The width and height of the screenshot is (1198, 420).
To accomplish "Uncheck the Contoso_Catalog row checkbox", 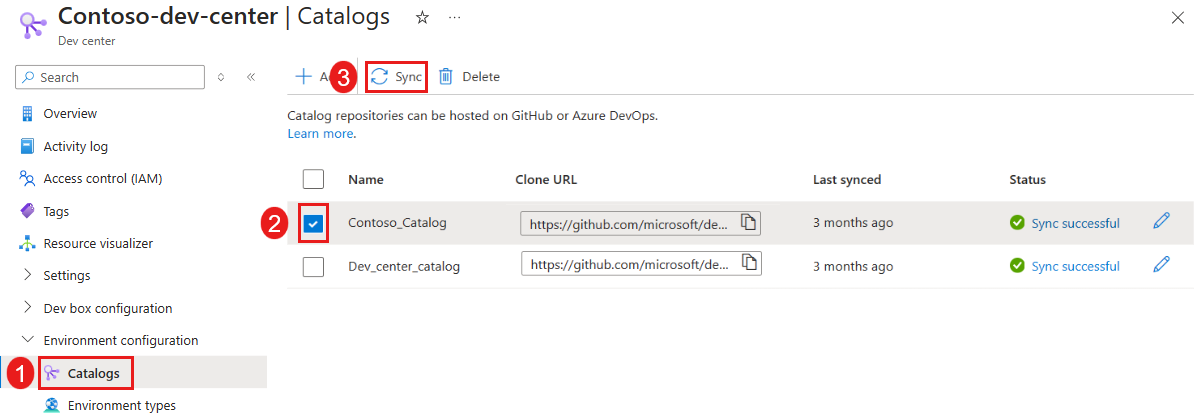I will (x=313, y=223).
